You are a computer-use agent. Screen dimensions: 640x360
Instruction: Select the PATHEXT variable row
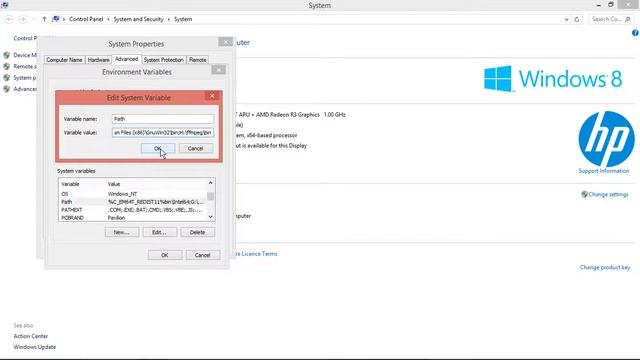133,210
